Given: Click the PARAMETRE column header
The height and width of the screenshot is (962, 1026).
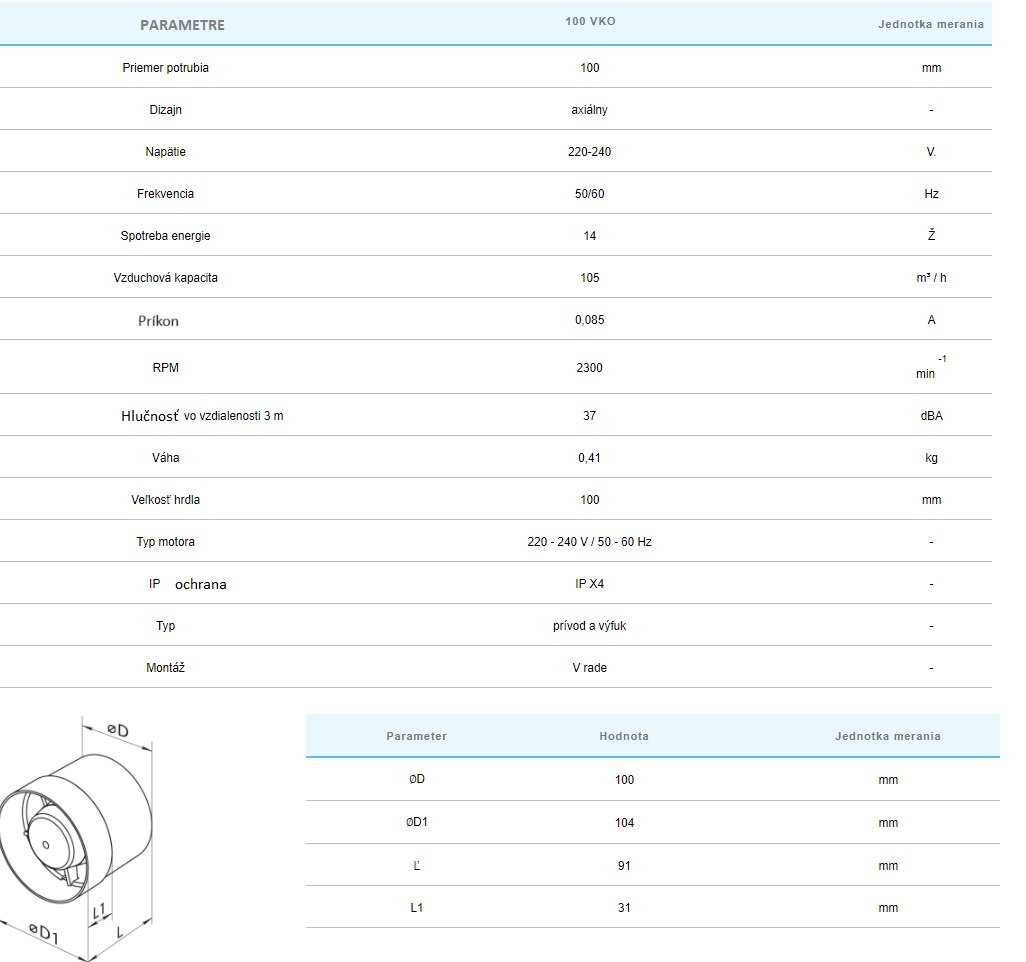Looking at the screenshot, I should [182, 25].
